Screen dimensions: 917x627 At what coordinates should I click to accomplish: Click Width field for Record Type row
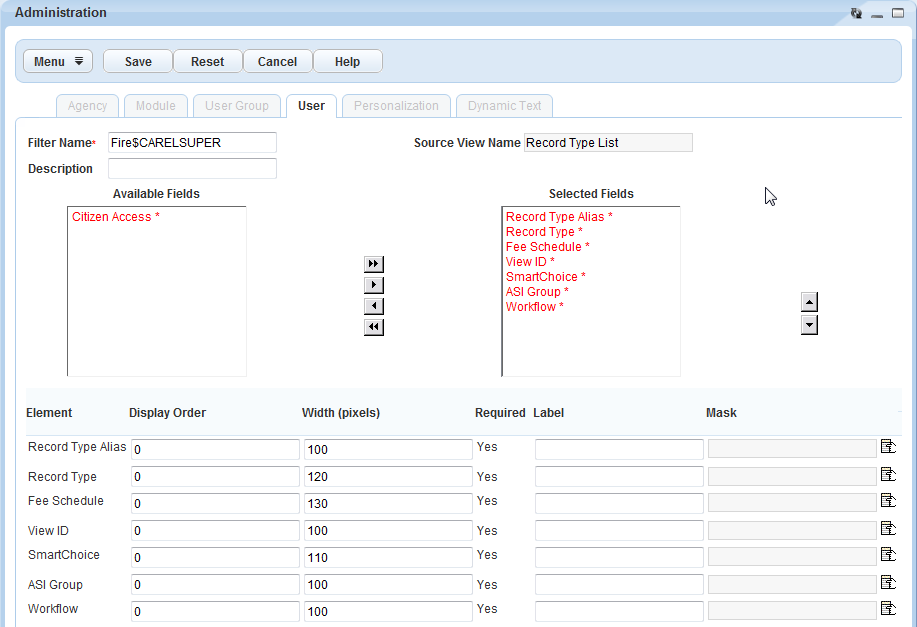click(387, 477)
